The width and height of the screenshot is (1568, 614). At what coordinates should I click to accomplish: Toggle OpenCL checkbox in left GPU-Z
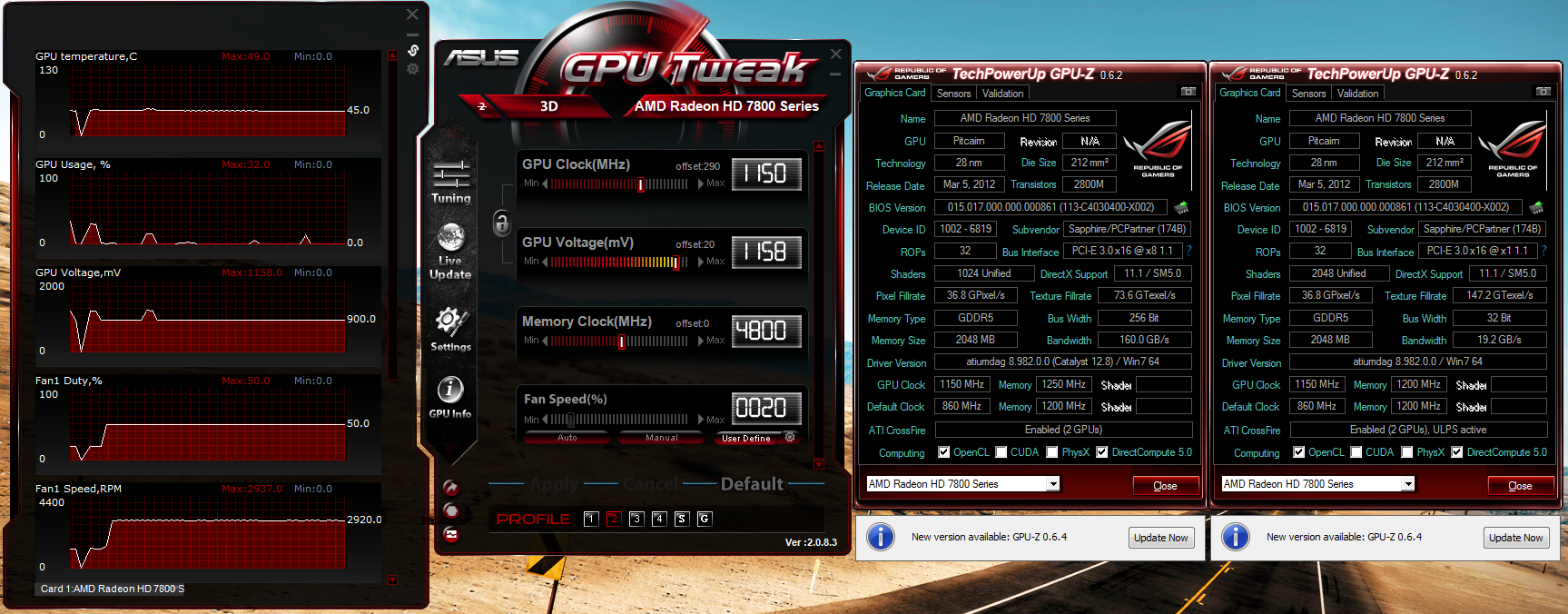tap(944, 452)
